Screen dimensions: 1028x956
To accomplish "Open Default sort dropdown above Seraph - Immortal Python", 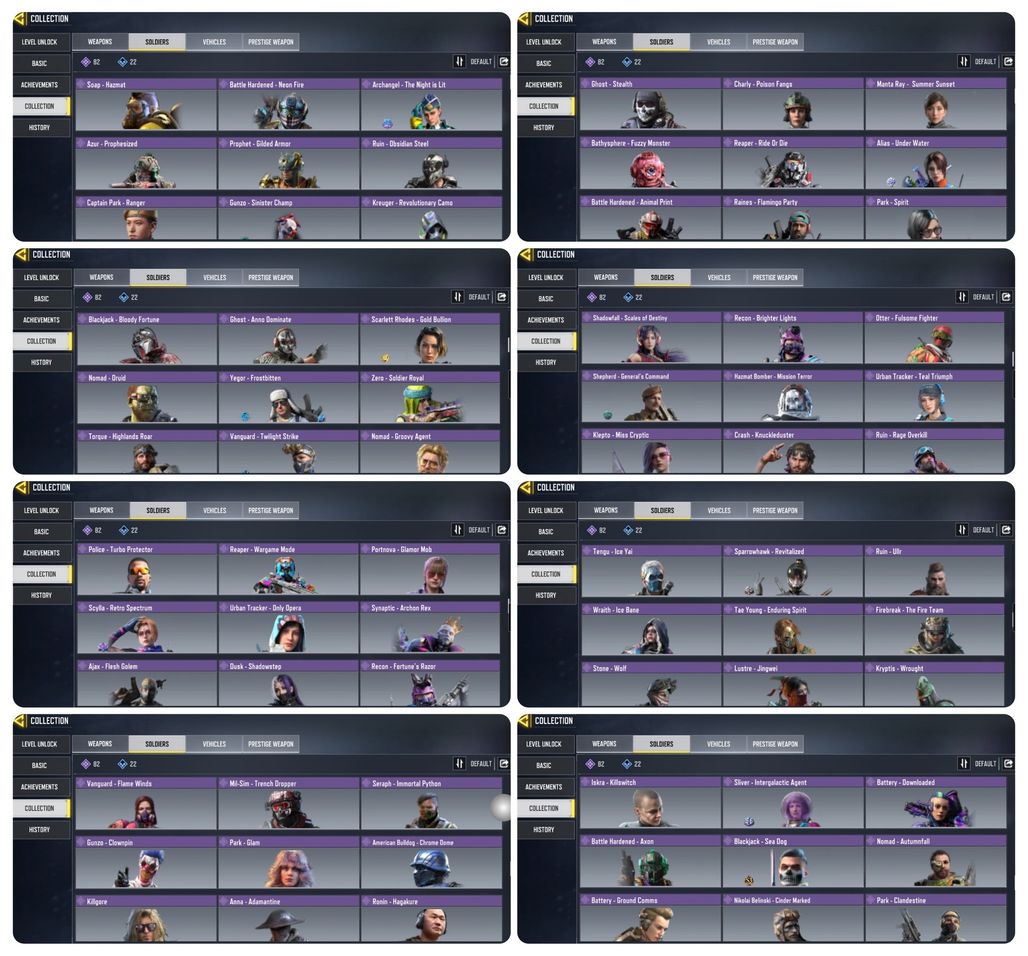I will click(x=481, y=764).
